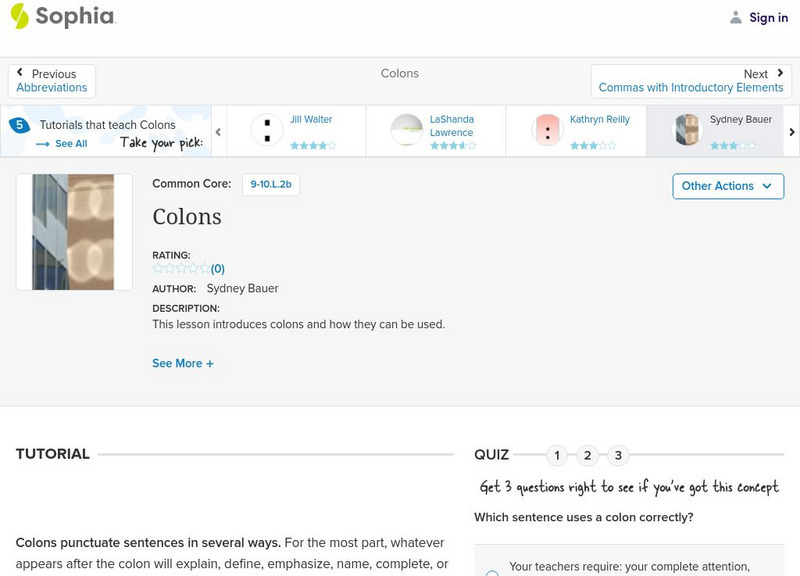Go to quiz question 1
The width and height of the screenshot is (800, 576).
tap(557, 456)
